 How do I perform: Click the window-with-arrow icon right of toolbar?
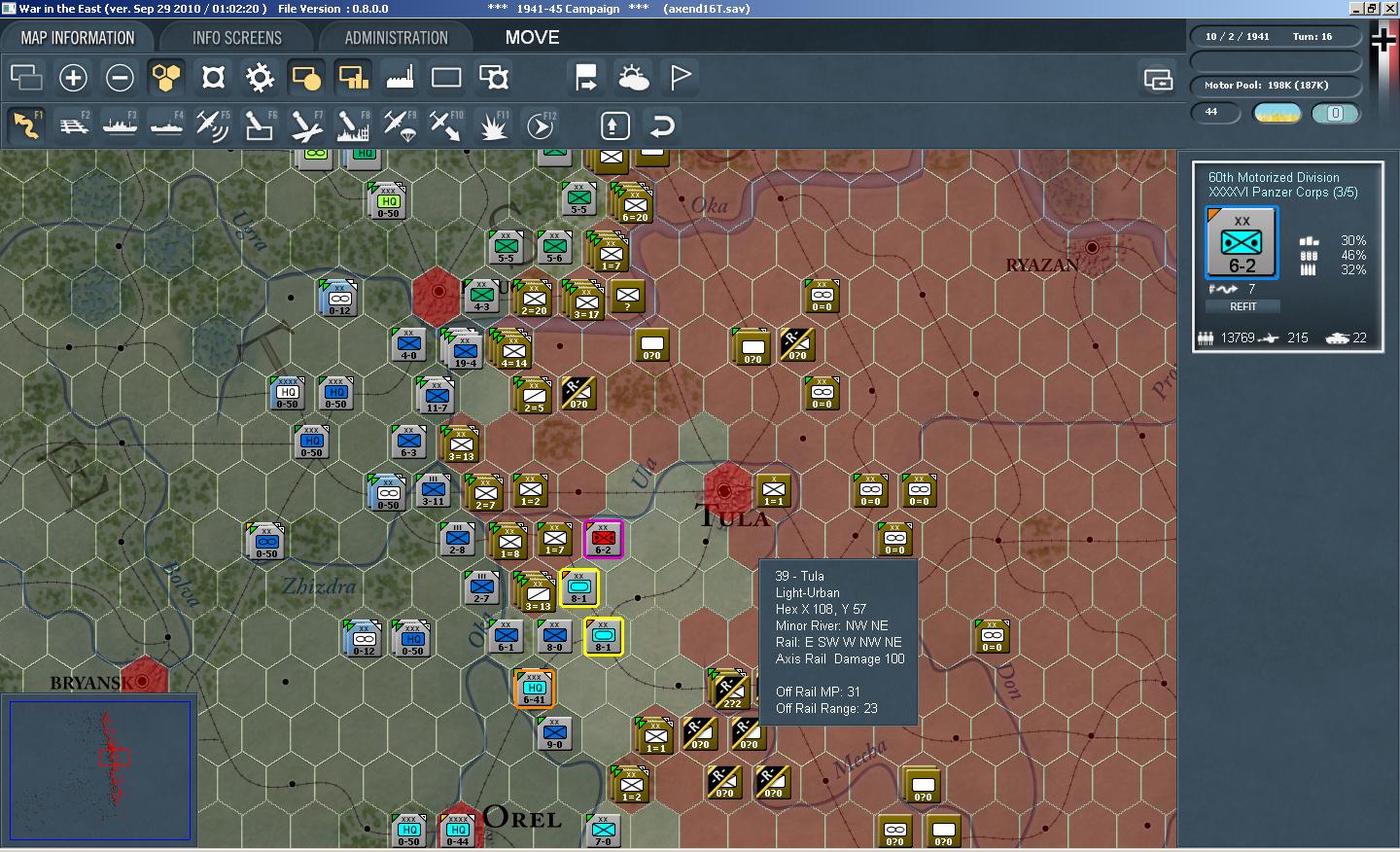(1158, 79)
